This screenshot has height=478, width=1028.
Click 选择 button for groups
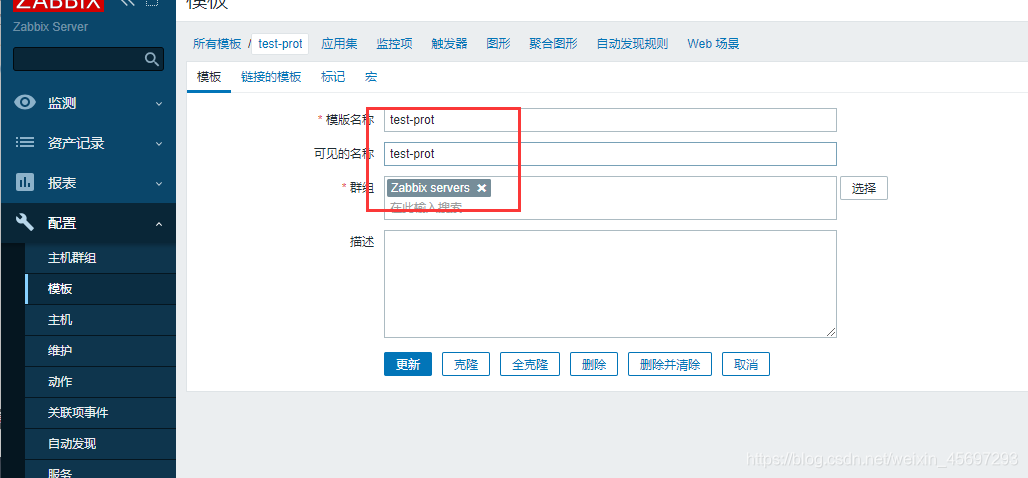pyautogui.click(x=864, y=188)
